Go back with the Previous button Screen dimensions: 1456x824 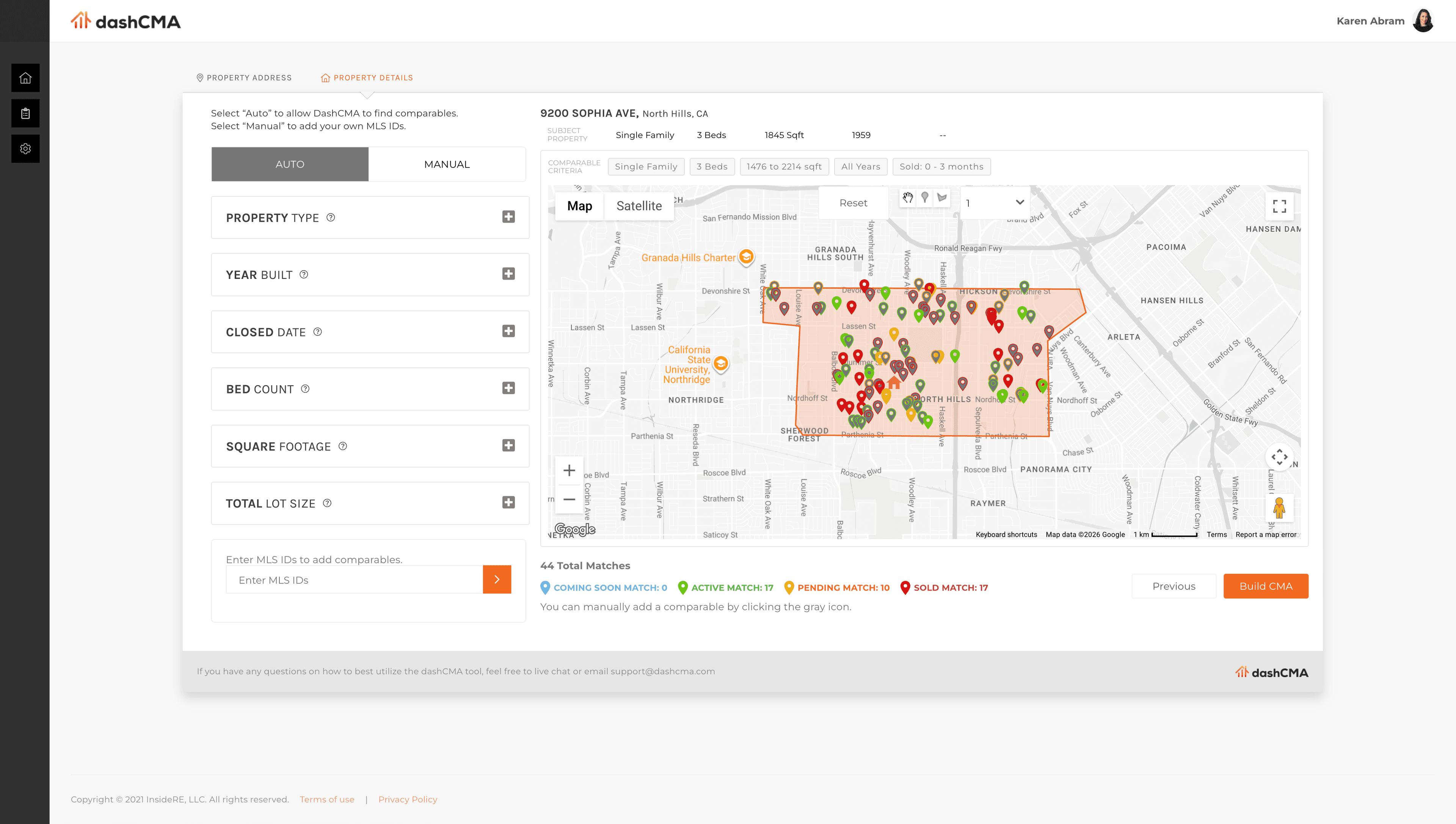(1174, 586)
